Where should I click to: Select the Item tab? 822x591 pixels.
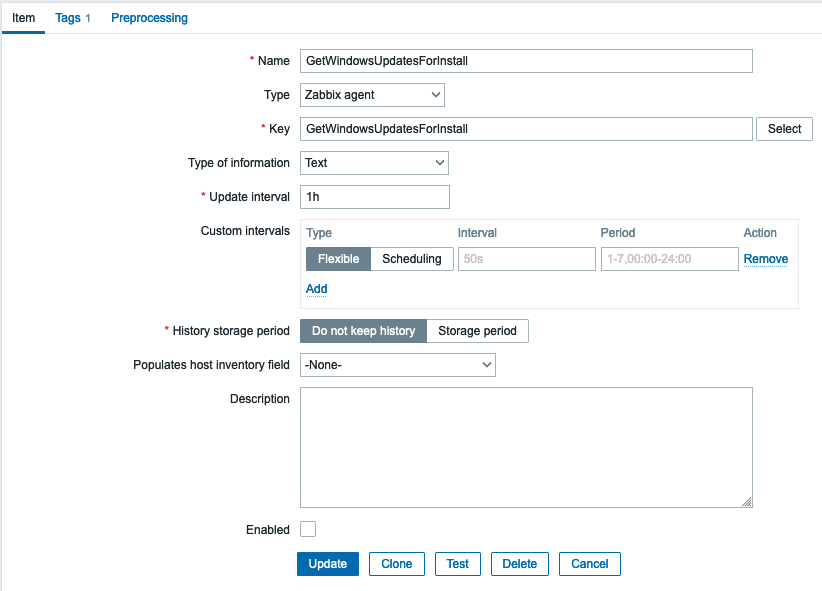click(x=23, y=18)
